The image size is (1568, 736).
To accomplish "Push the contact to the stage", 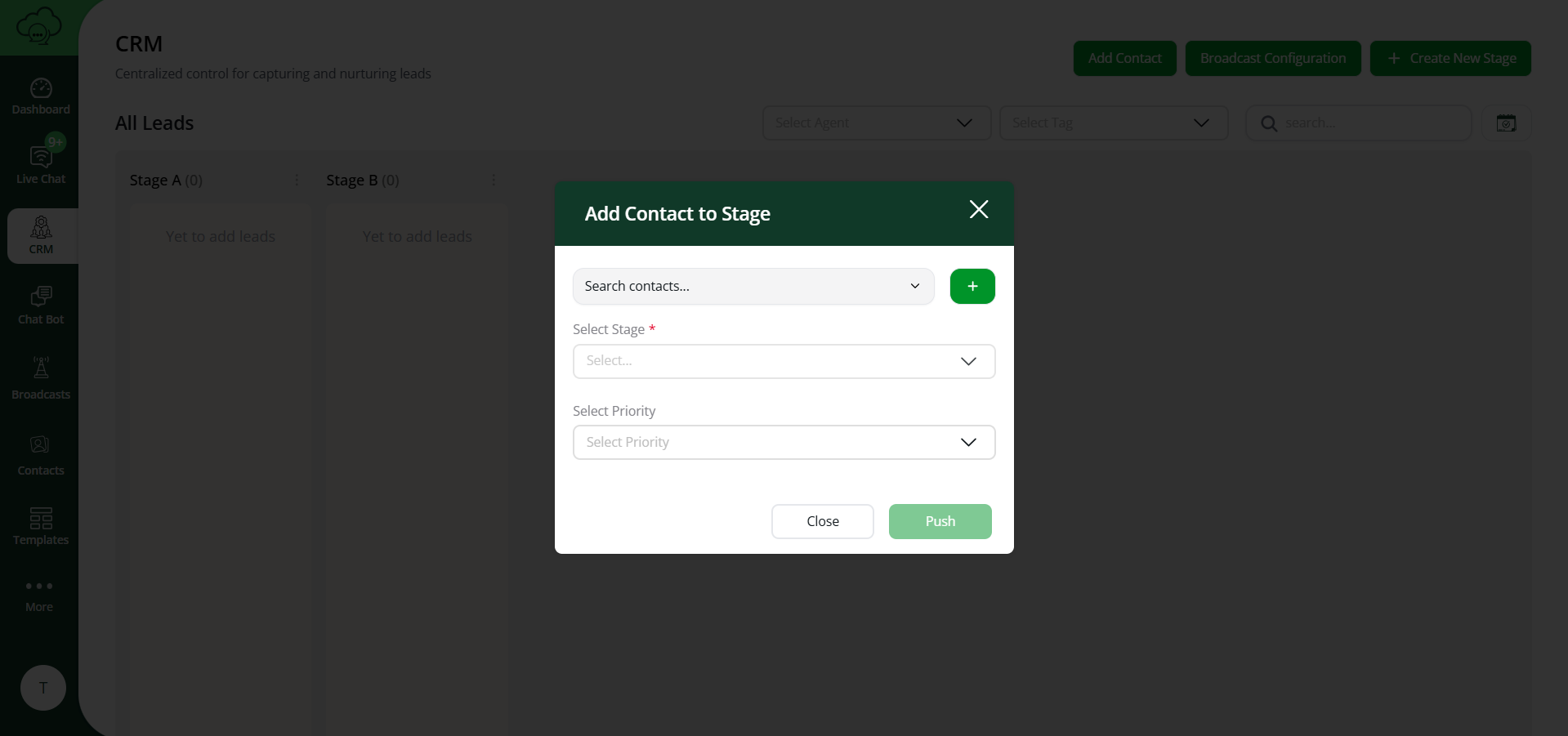I will [x=940, y=521].
